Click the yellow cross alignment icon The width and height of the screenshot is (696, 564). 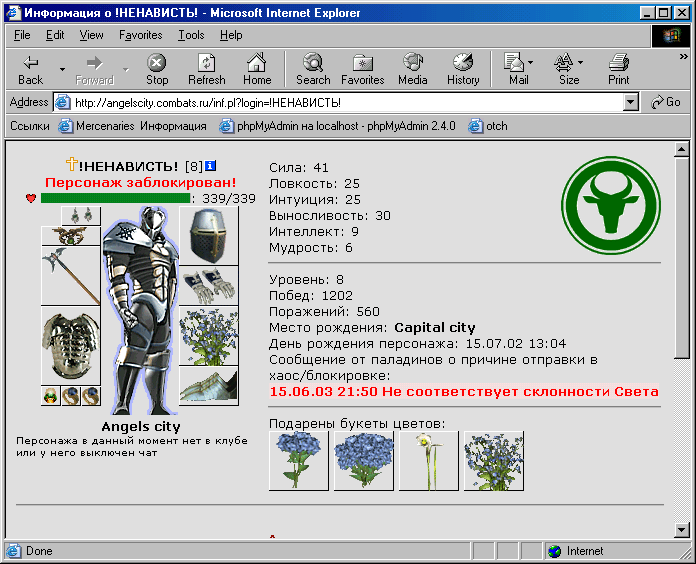[71, 164]
